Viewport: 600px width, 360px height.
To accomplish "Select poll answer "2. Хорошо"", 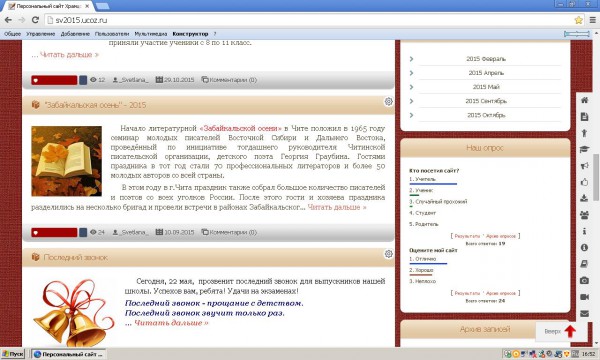I will coord(421,270).
